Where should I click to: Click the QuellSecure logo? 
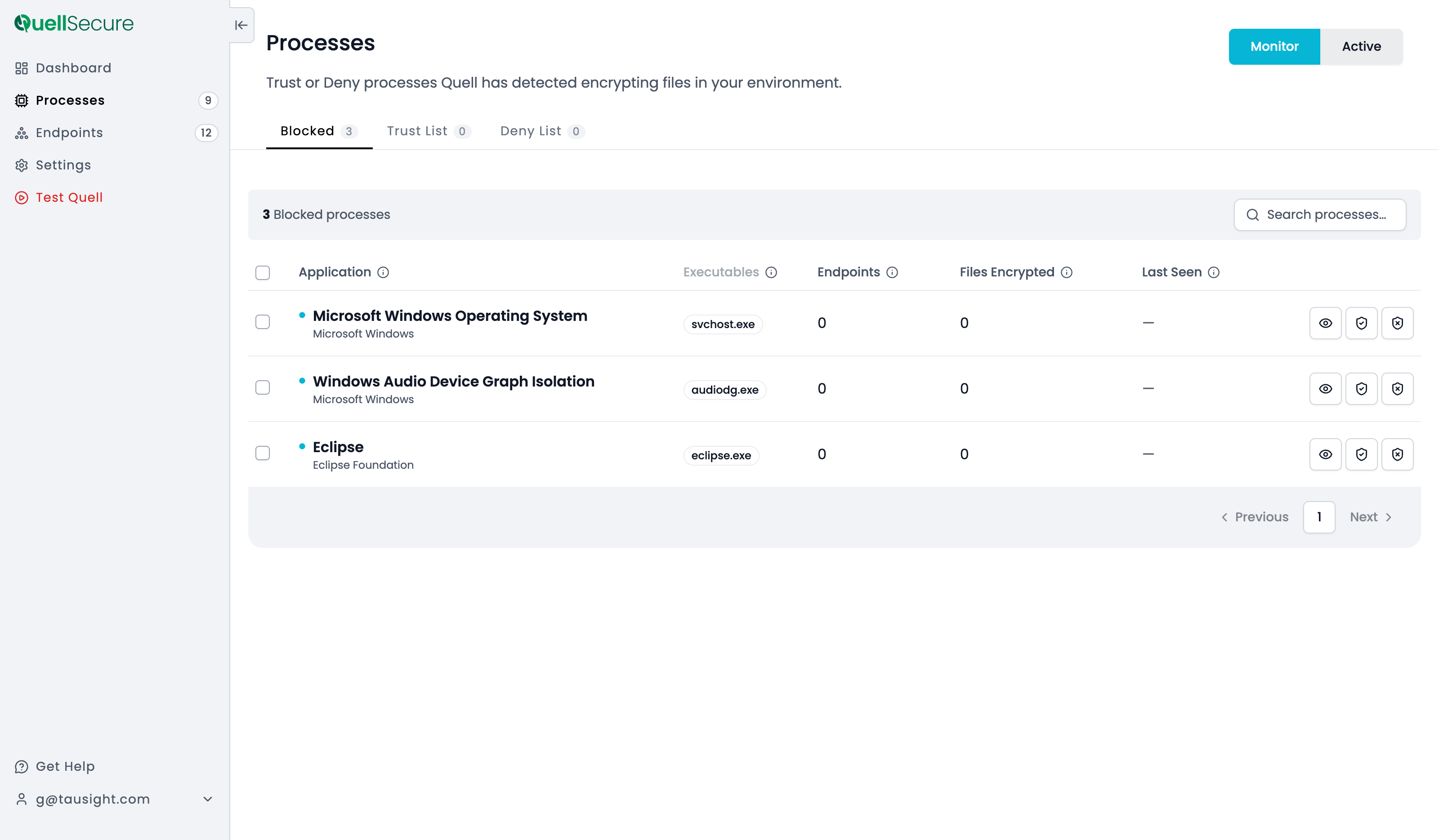(x=74, y=23)
